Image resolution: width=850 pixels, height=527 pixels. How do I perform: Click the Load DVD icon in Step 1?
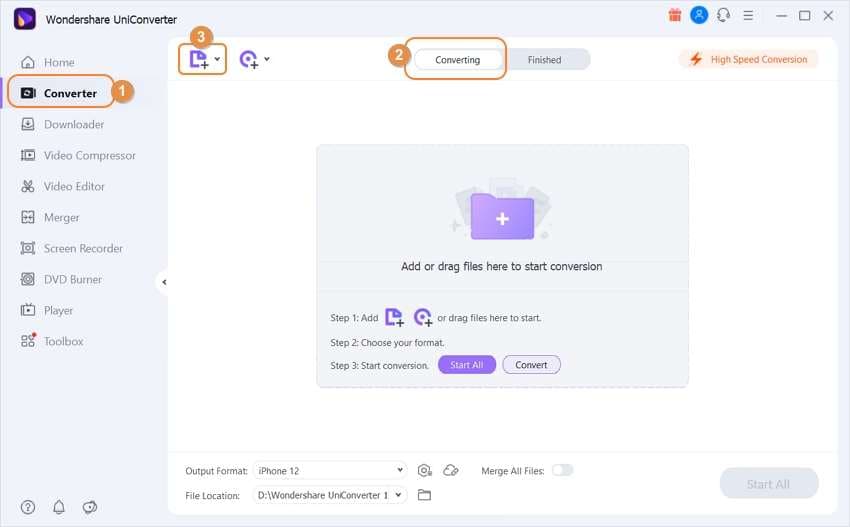[x=423, y=317]
